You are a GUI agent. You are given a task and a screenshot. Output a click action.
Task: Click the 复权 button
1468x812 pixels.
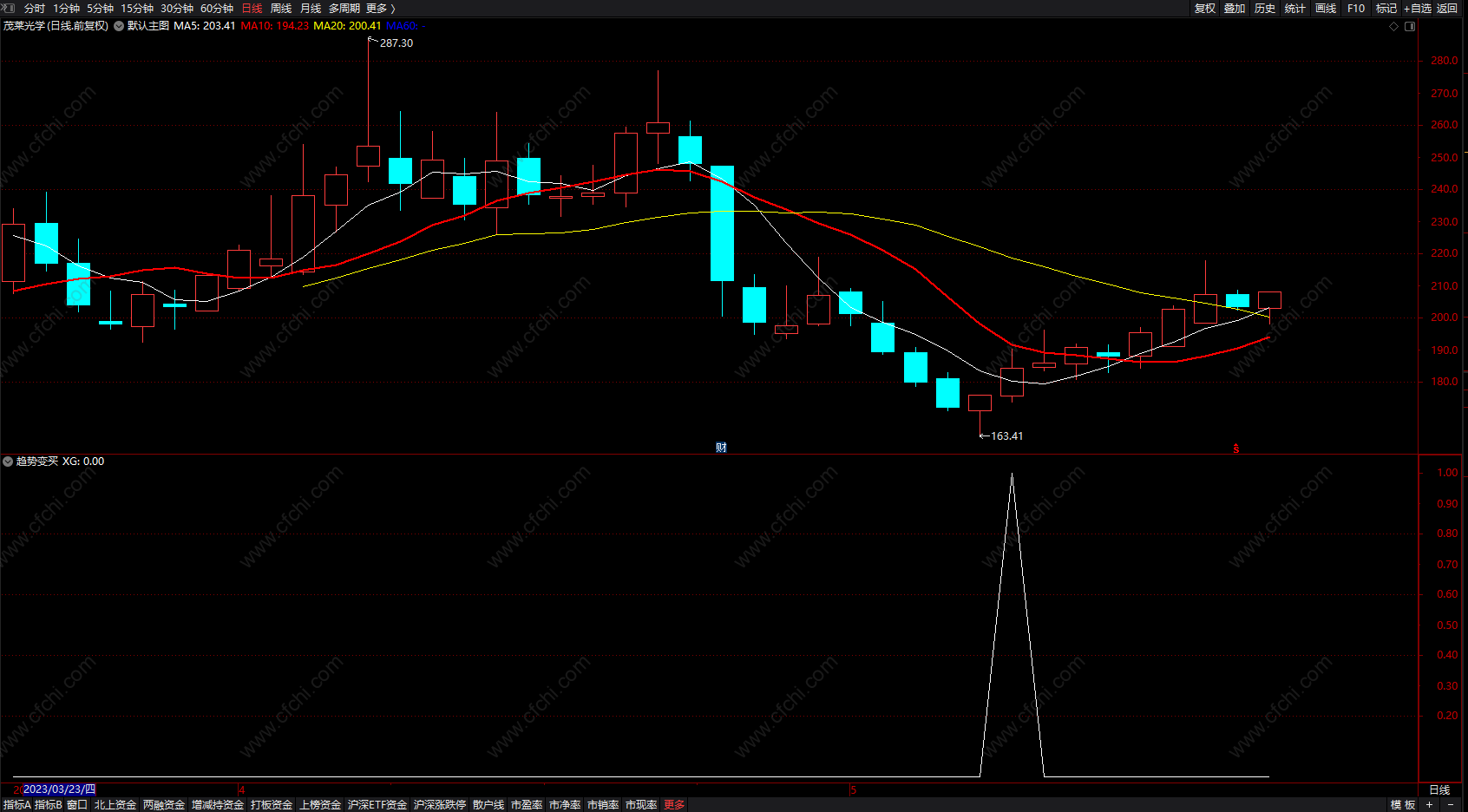point(1205,8)
